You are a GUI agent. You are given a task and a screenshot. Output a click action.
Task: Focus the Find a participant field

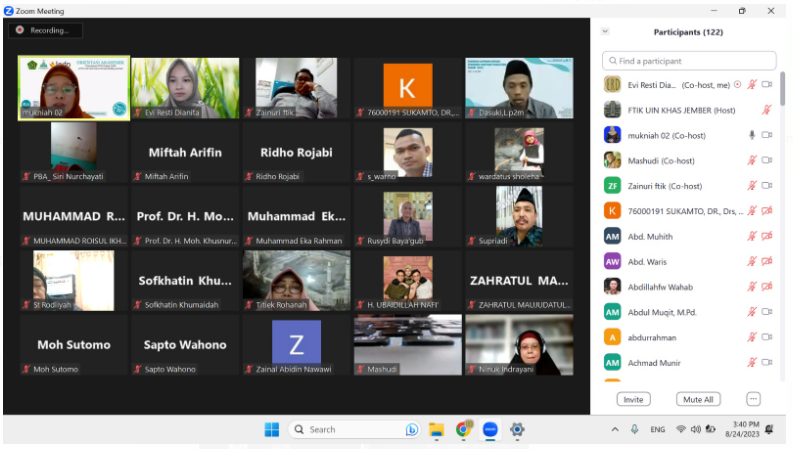[689, 61]
